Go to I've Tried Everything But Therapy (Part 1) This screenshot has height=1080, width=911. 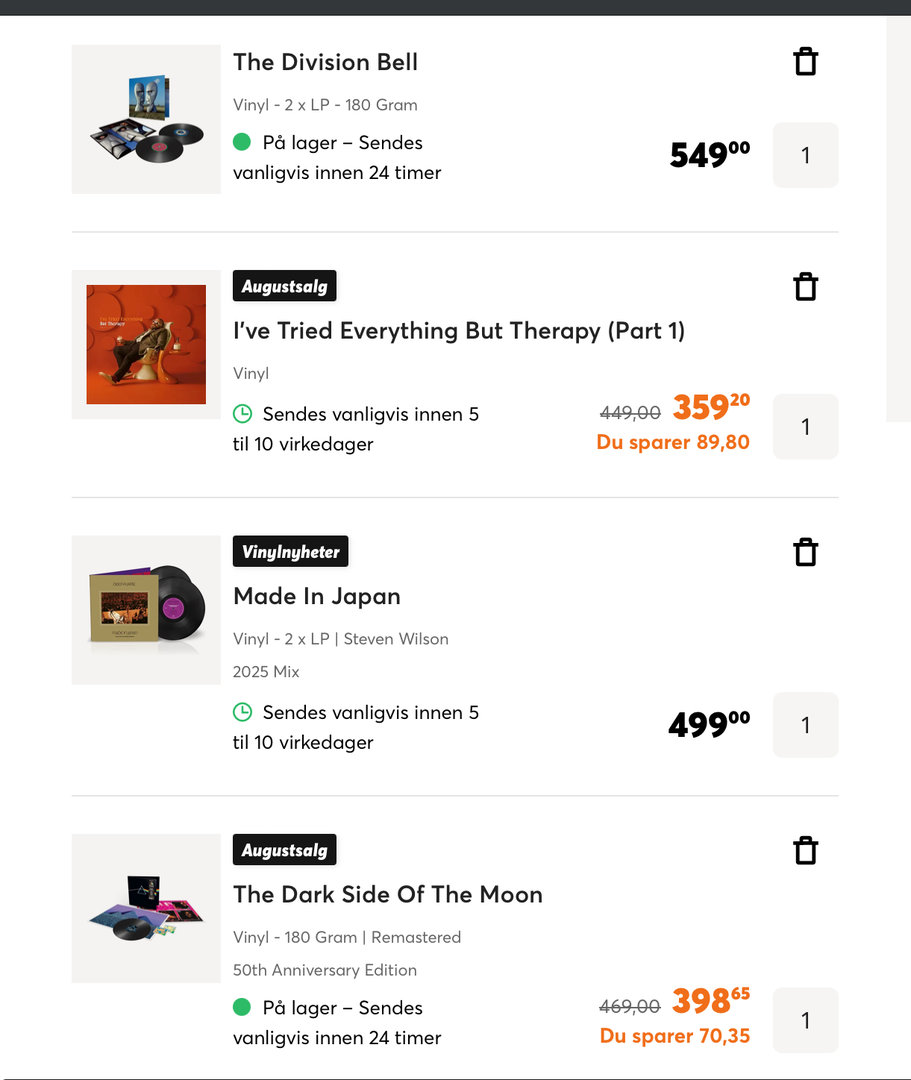(x=458, y=331)
